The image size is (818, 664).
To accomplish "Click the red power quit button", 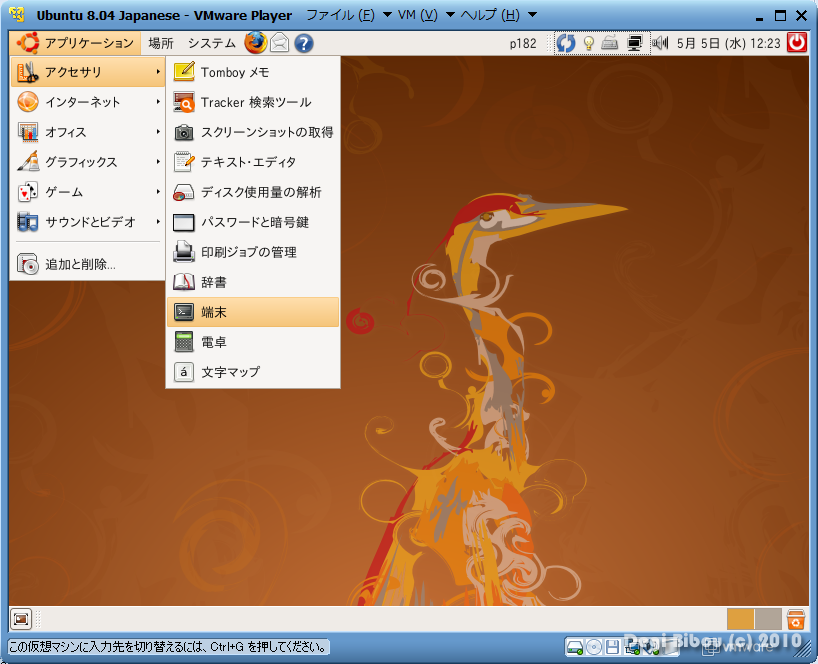I will point(797,43).
